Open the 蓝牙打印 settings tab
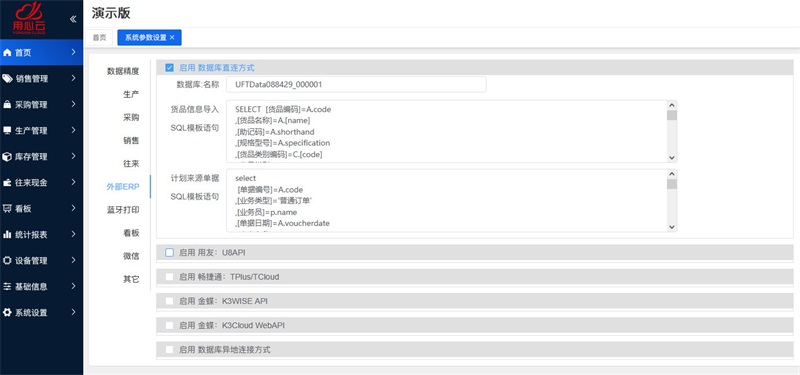The width and height of the screenshot is (800, 375). (x=123, y=210)
